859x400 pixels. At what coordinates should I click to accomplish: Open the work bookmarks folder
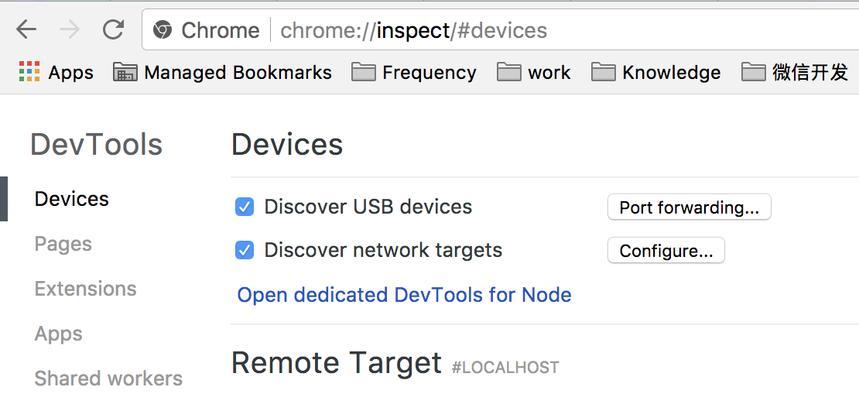pyautogui.click(x=534, y=72)
